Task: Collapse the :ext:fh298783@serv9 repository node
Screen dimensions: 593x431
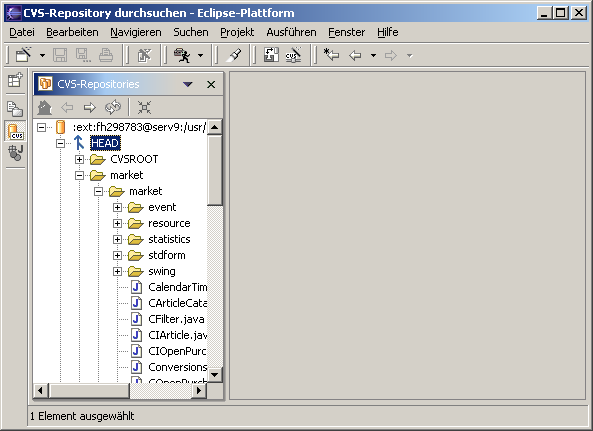Action: point(41,127)
